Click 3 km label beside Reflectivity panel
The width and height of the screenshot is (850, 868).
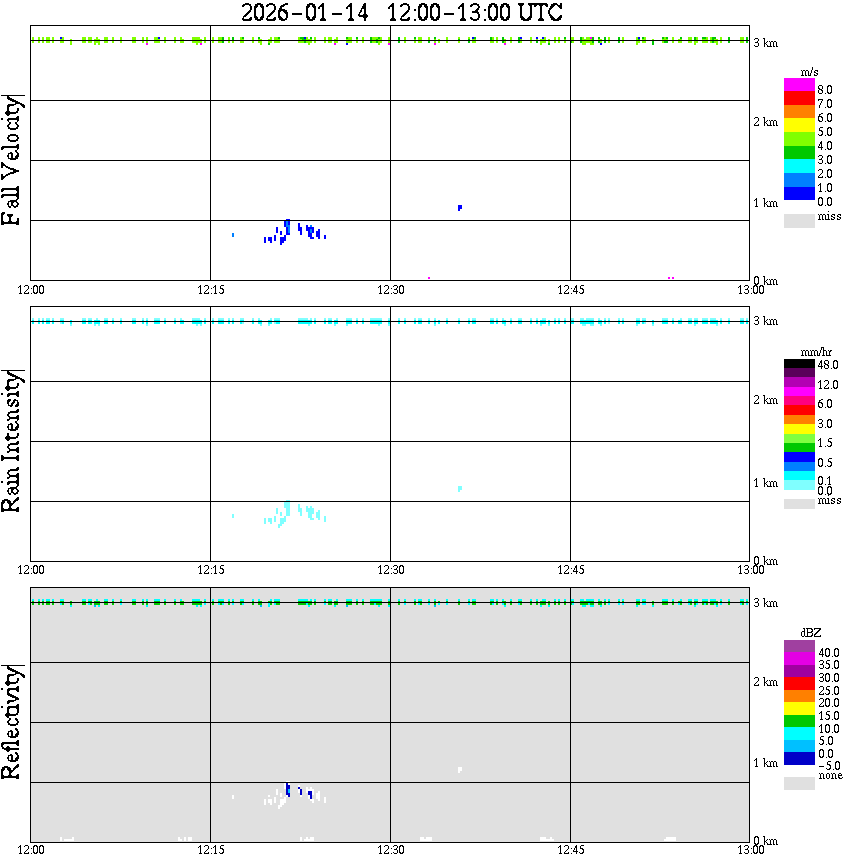765,602
